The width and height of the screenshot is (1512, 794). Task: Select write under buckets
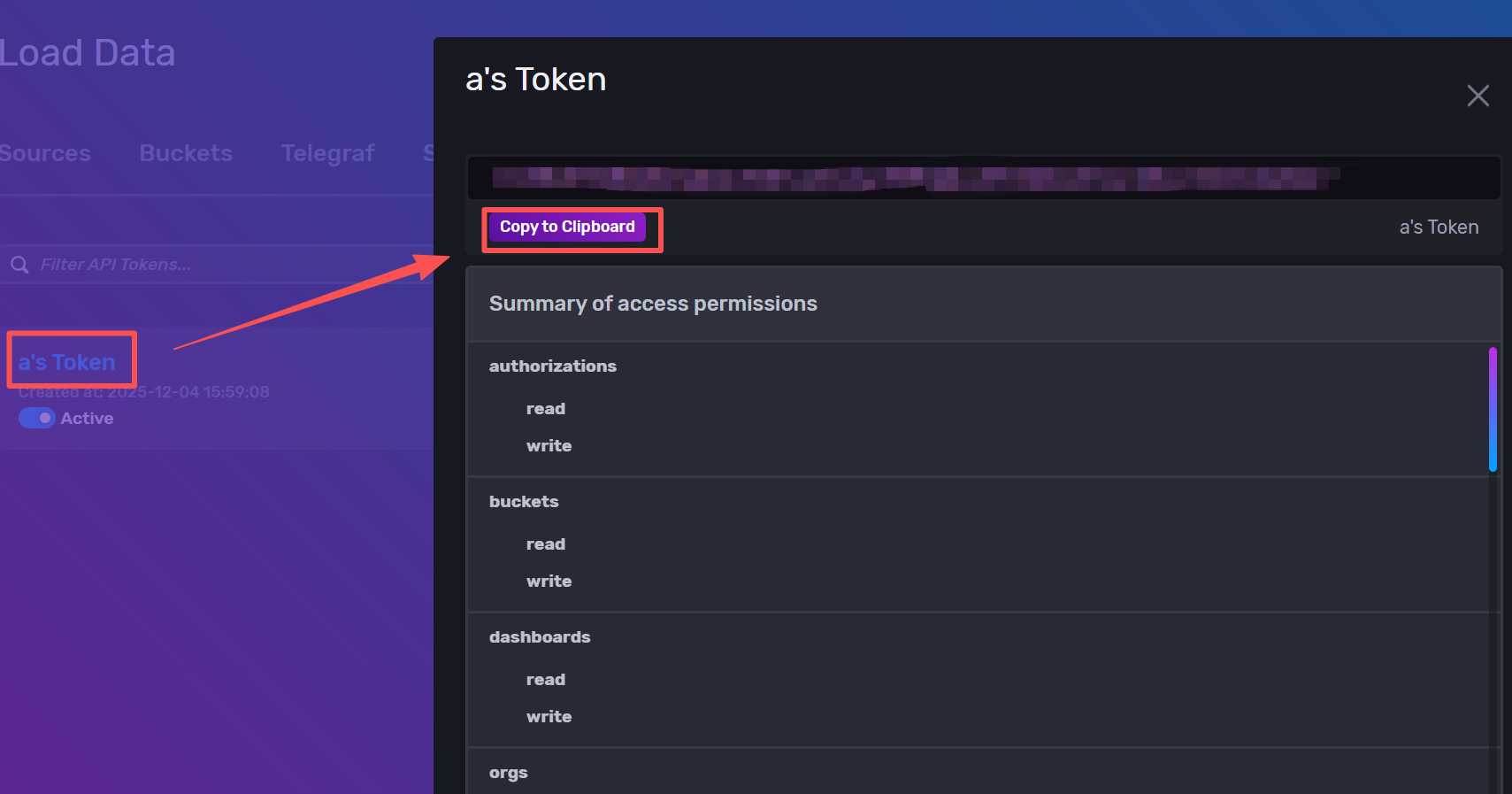(x=549, y=582)
